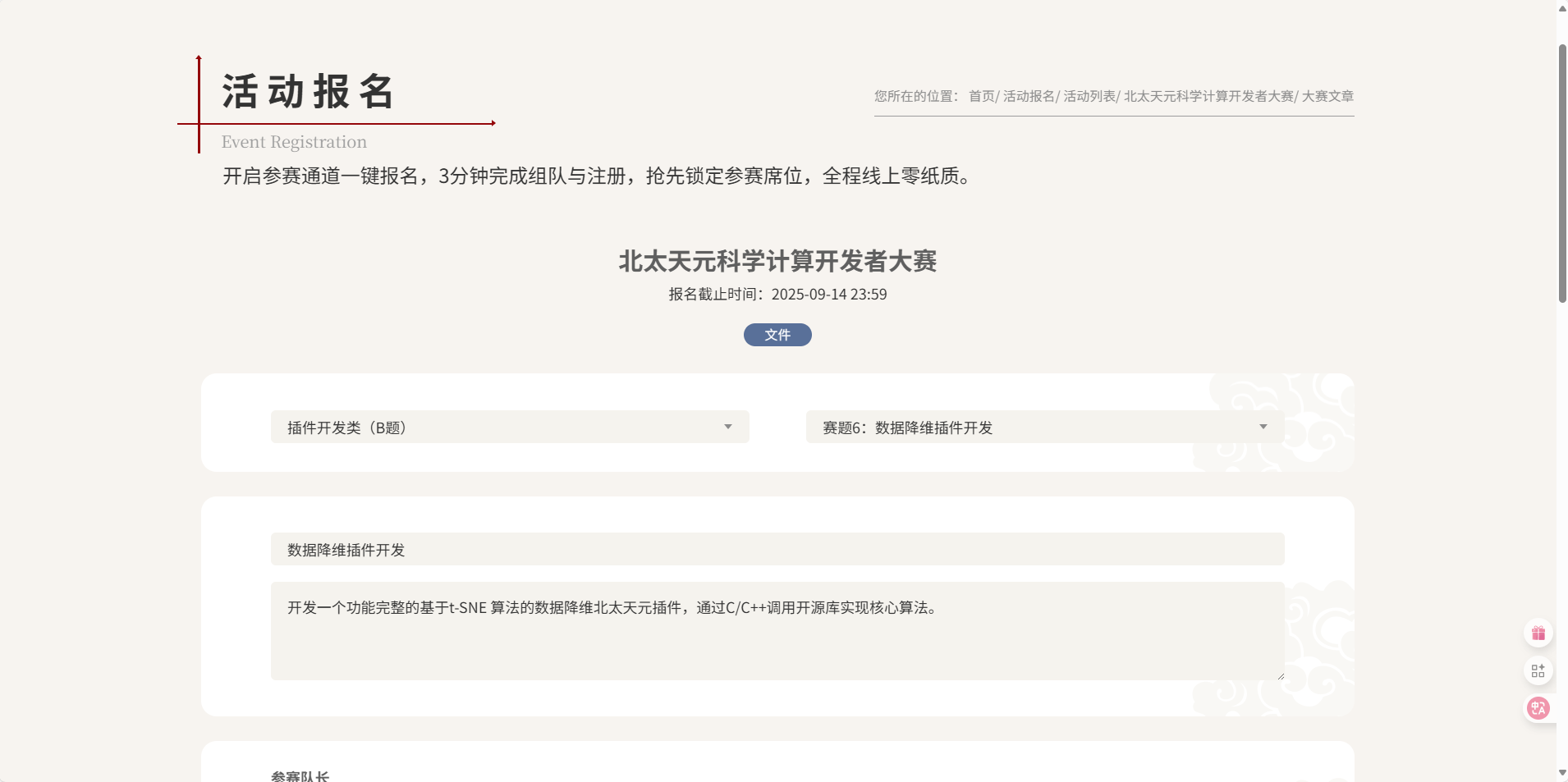
Task: Click the page vertical scrollbar thumb
Action: [x=1562, y=172]
